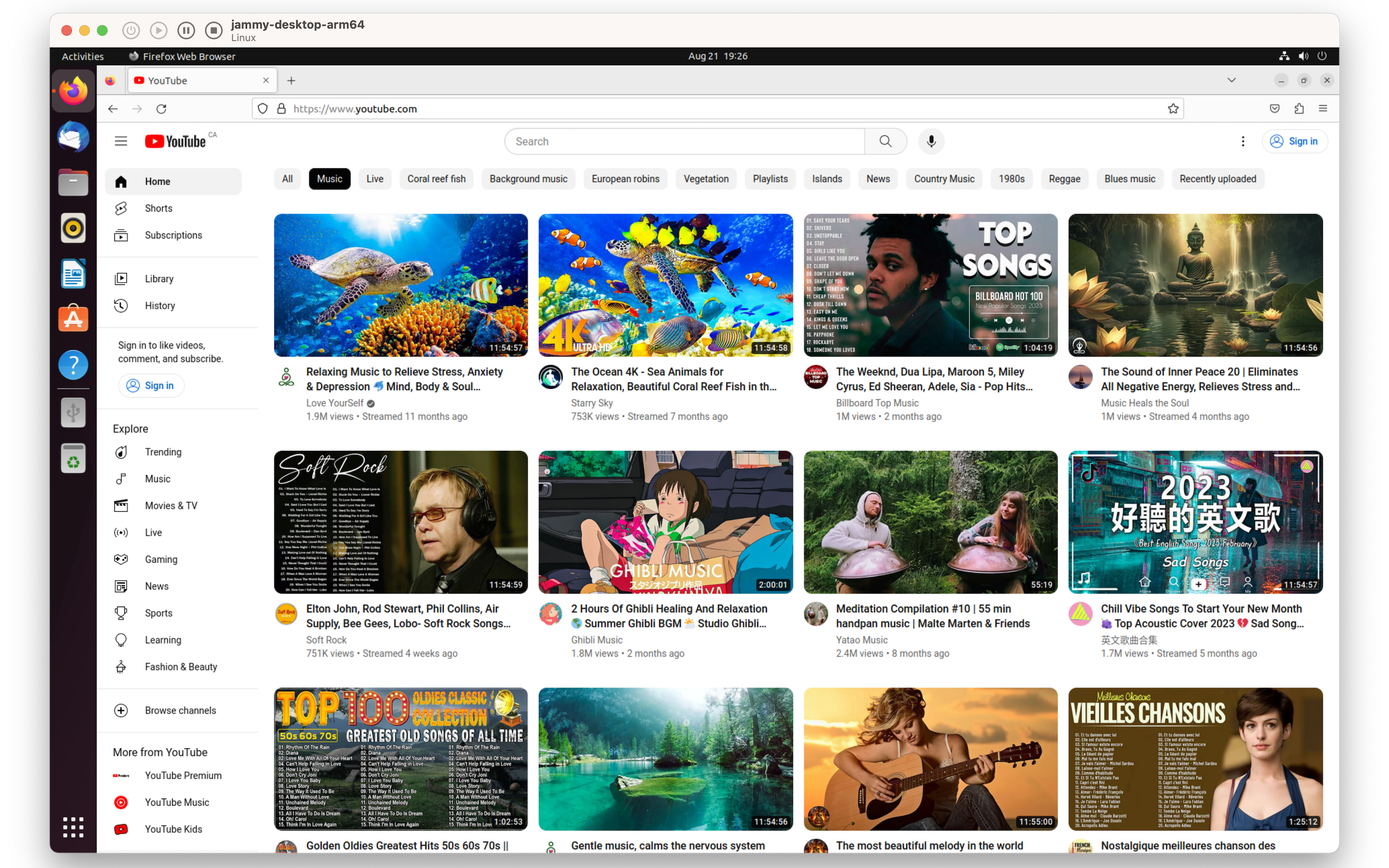Screen dimensions: 1389x868
Task: Open Trash from Ubuntu dock
Action: [x=73, y=458]
